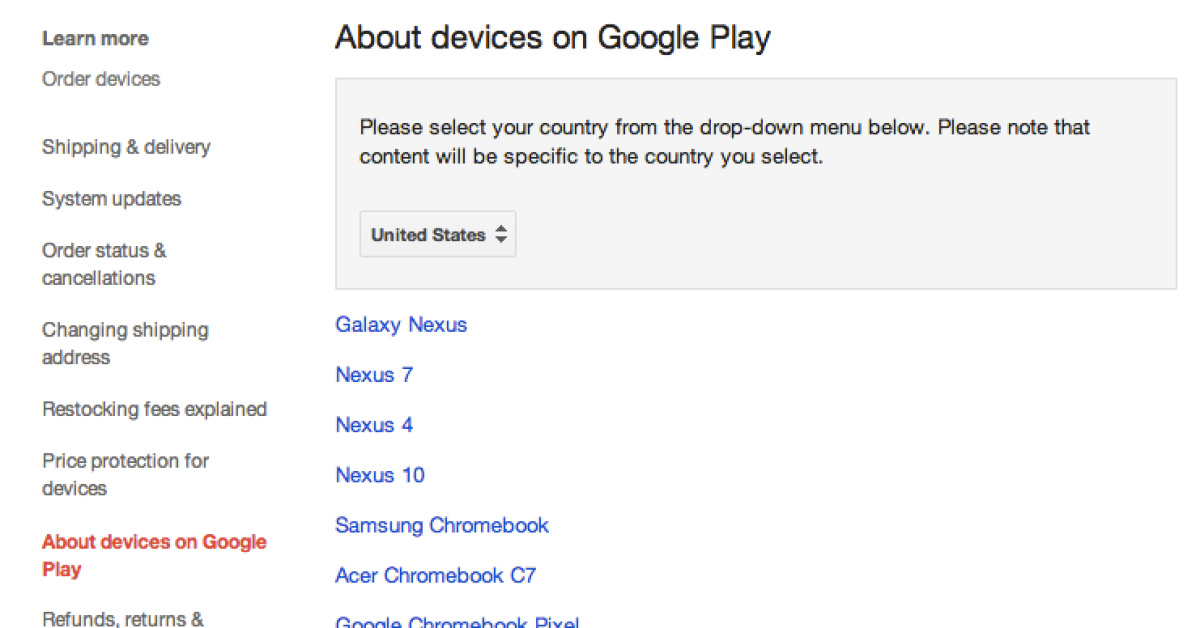1200x628 pixels.
Task: Click the Nexus 7 link
Action: [374, 375]
